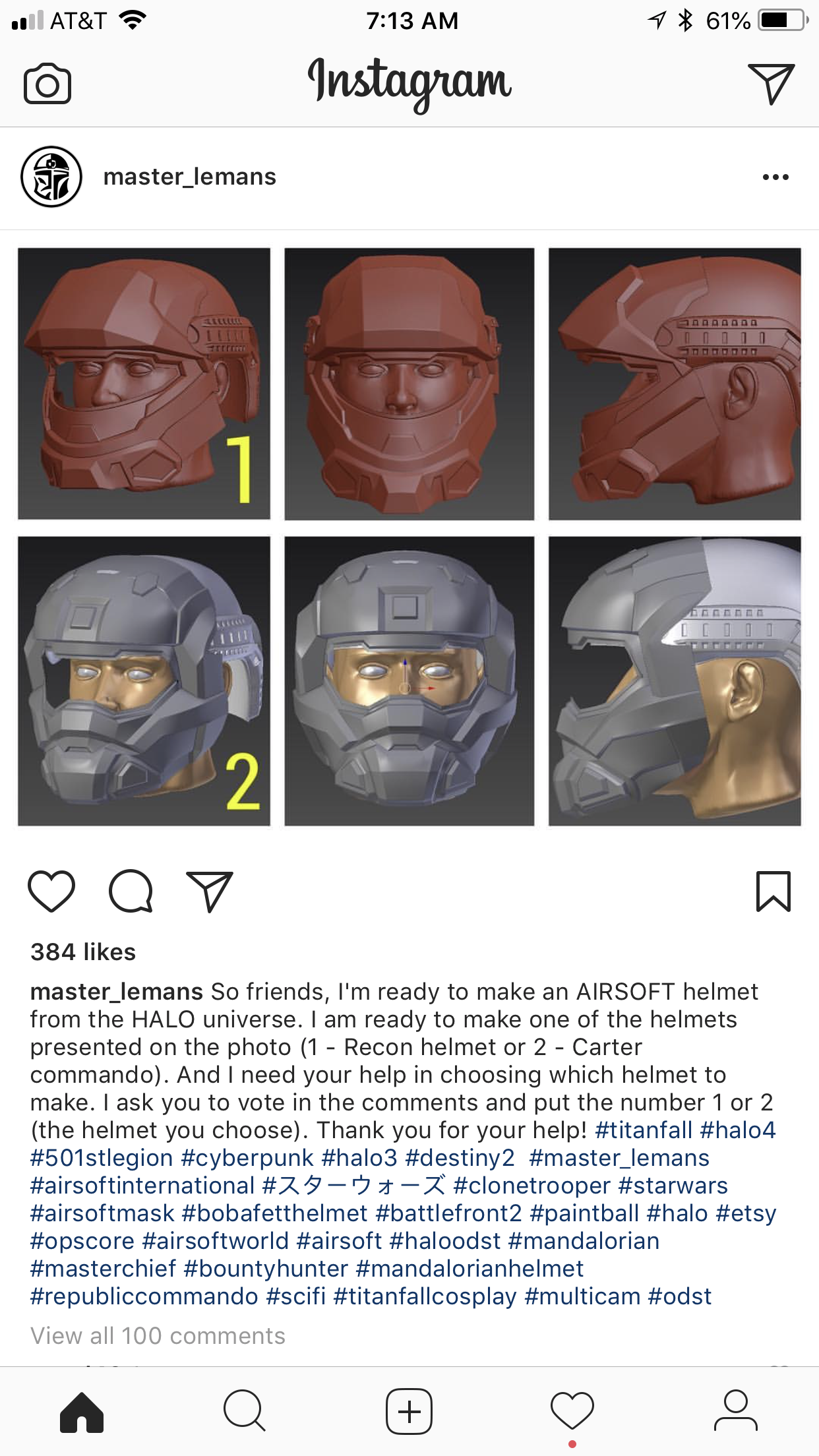Tap the #titanfall hashtag

(644, 1130)
